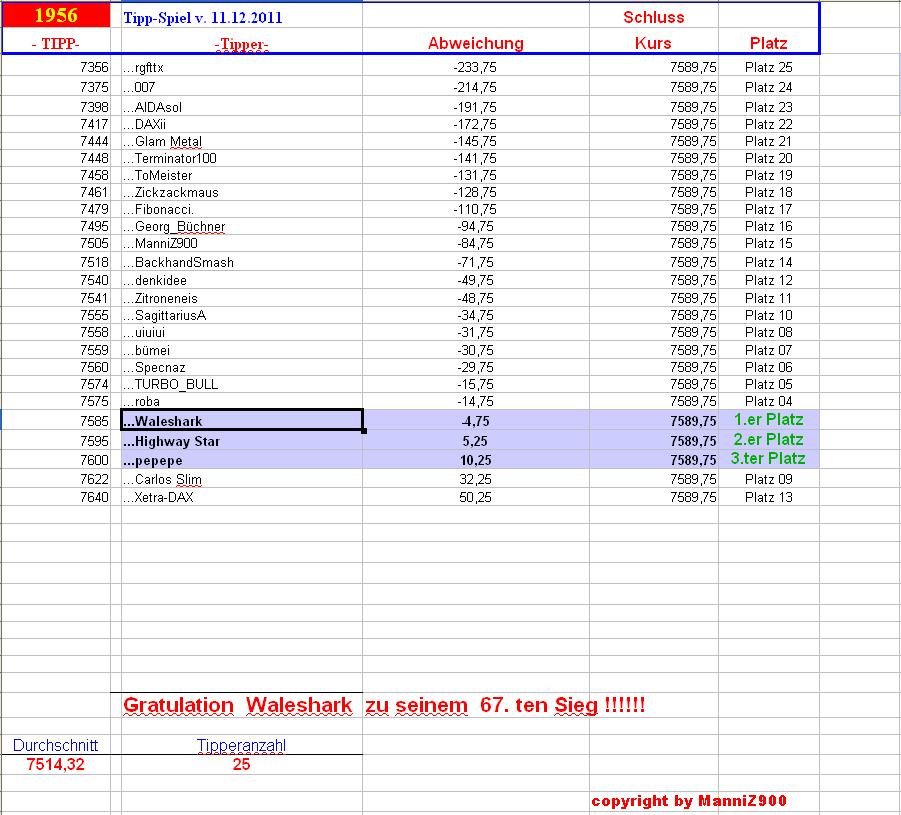
Task: Click the -Tipper- header cell
Action: click(x=240, y=44)
